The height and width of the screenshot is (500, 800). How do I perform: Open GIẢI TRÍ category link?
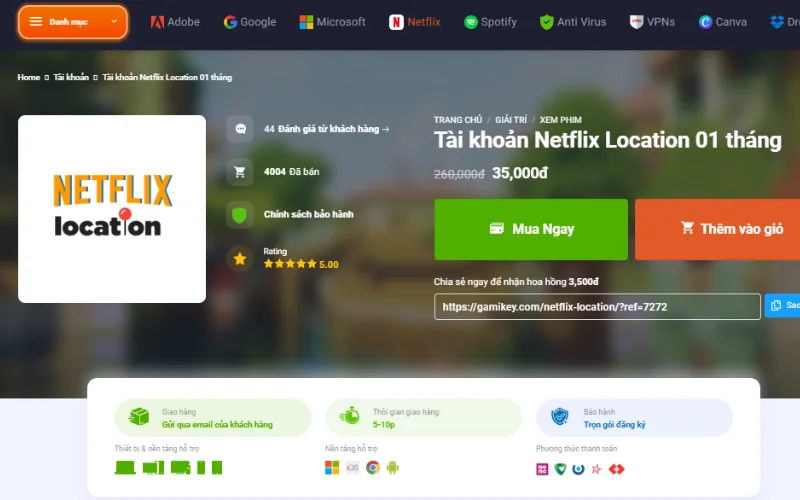click(x=511, y=120)
